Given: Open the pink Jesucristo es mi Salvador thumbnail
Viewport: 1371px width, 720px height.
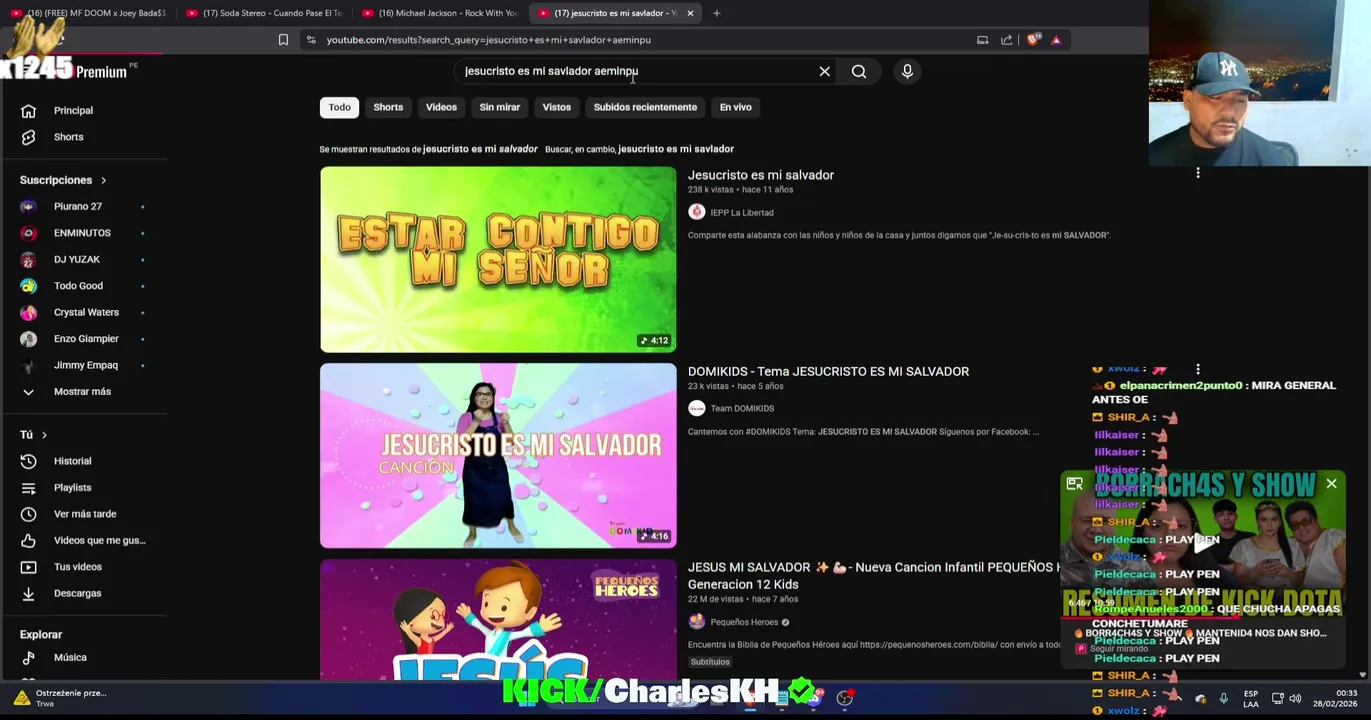Looking at the screenshot, I should pos(498,455).
